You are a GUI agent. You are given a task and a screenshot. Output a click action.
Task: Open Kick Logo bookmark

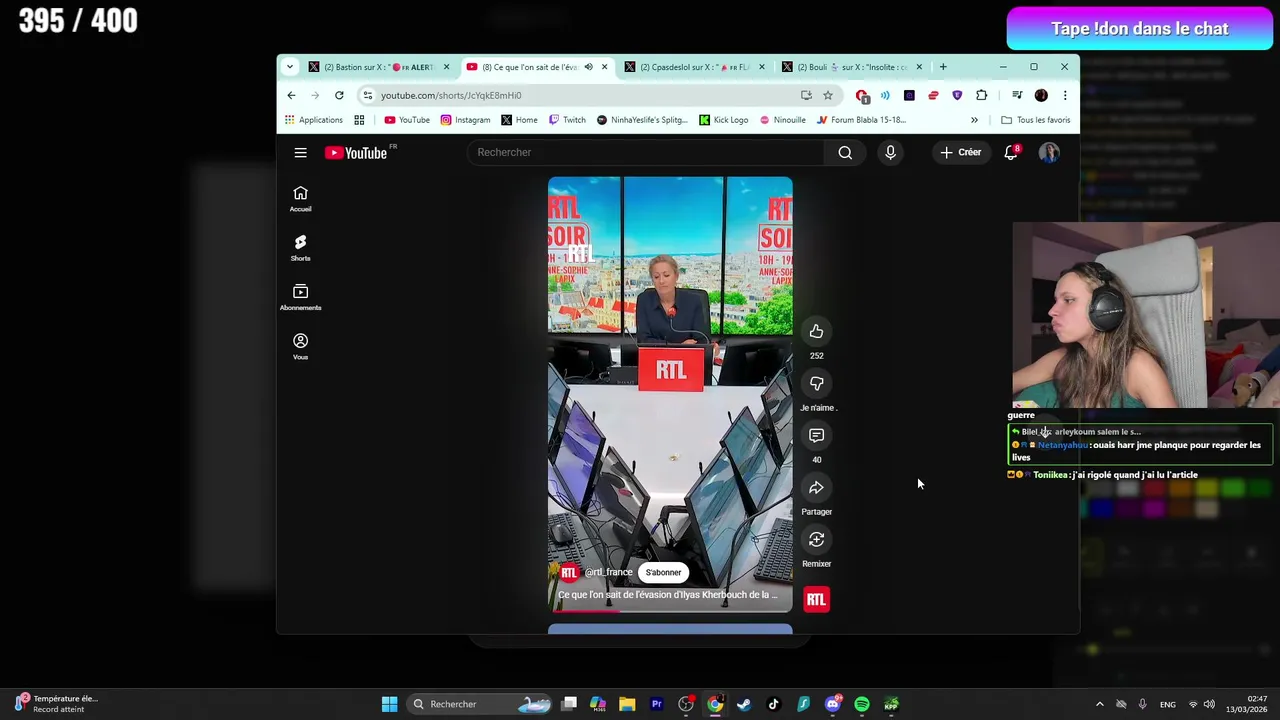pos(724,120)
